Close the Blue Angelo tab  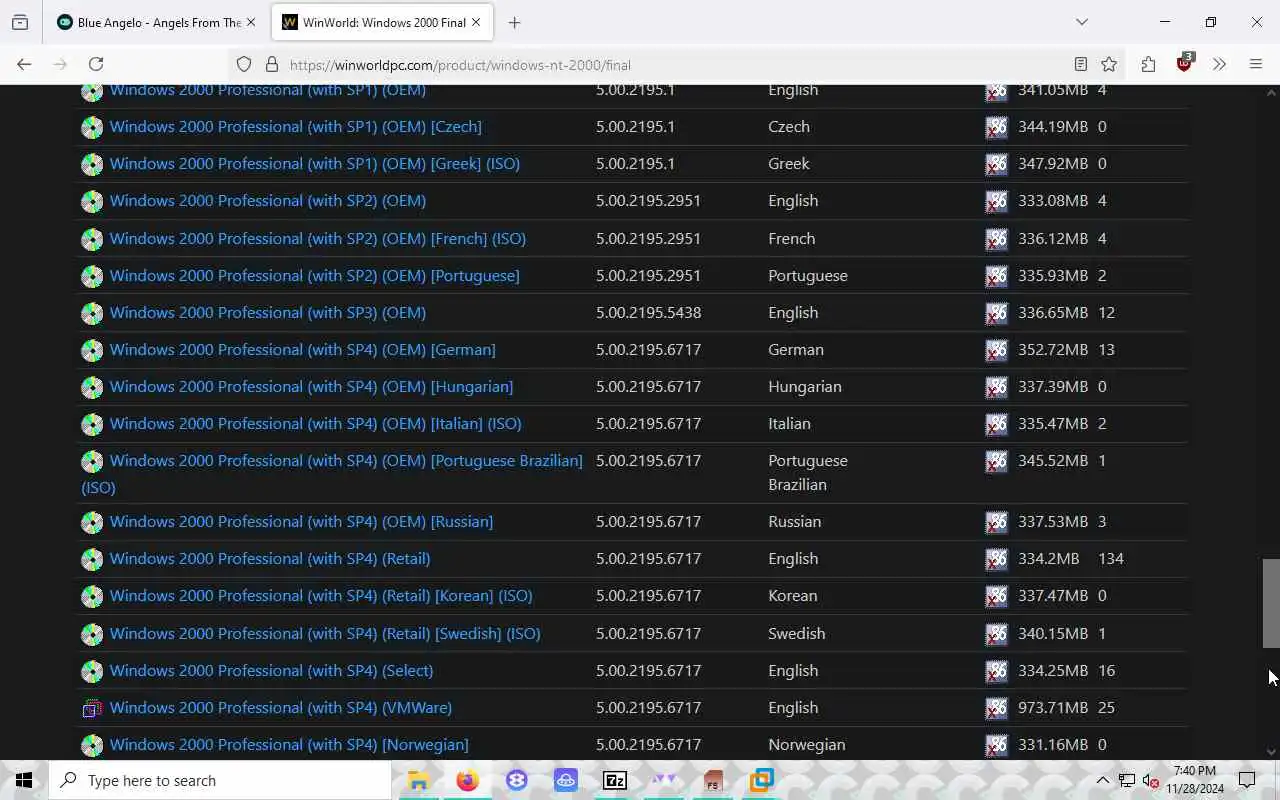pyautogui.click(x=251, y=22)
